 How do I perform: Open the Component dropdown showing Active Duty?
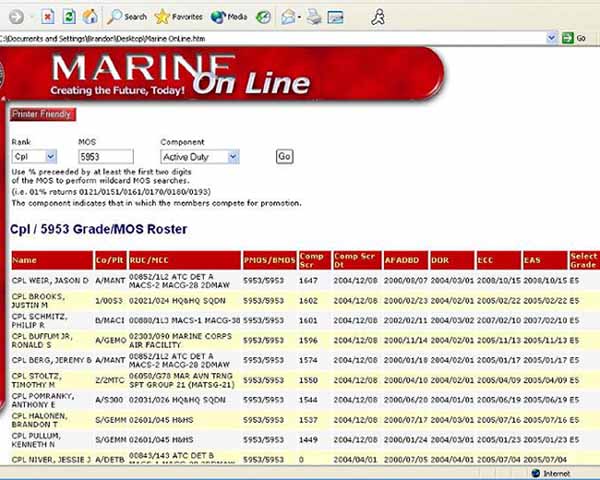[200, 157]
